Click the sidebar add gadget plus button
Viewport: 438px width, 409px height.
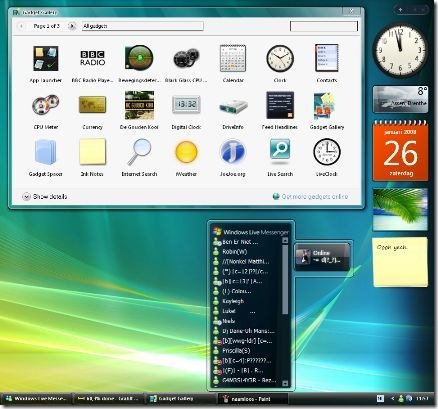pos(400,10)
